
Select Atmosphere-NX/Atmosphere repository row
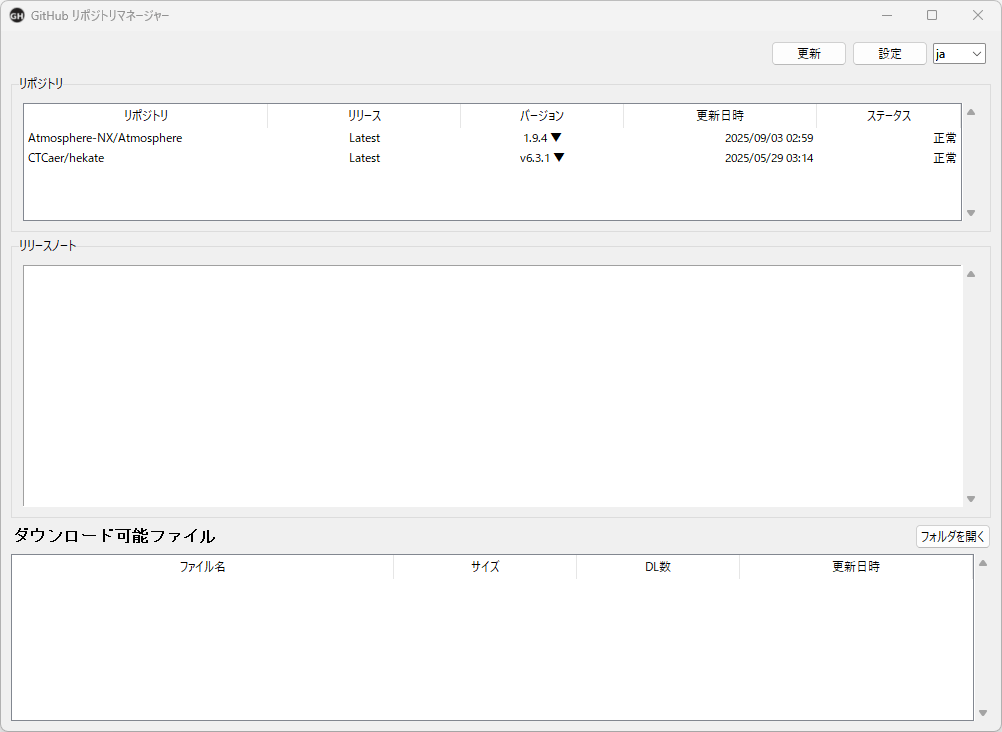[x=492, y=138]
